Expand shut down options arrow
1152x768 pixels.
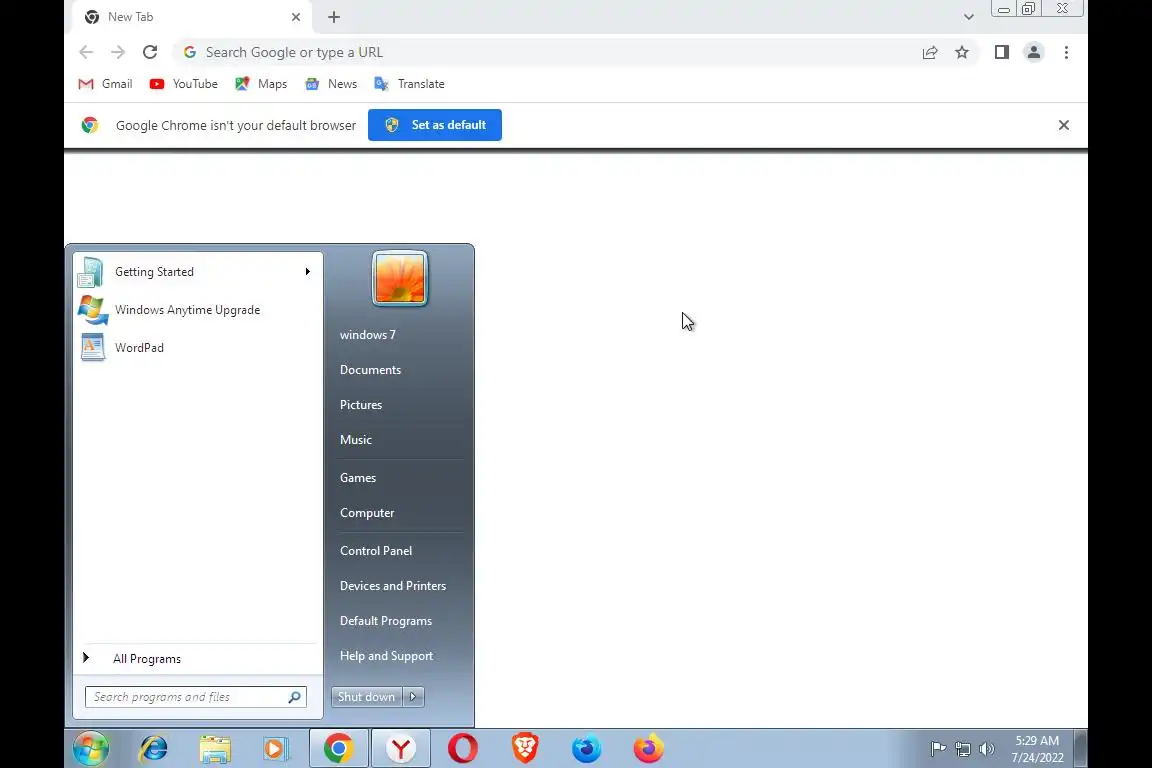(x=414, y=697)
